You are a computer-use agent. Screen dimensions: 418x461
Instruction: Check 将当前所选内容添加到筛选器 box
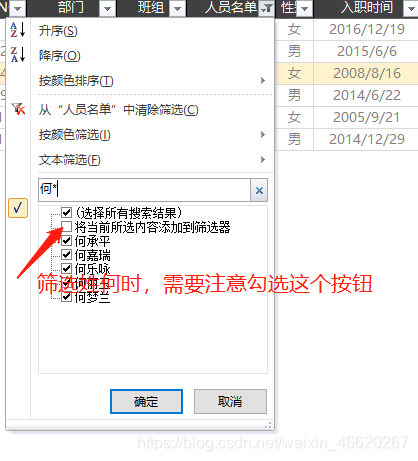coord(67,227)
